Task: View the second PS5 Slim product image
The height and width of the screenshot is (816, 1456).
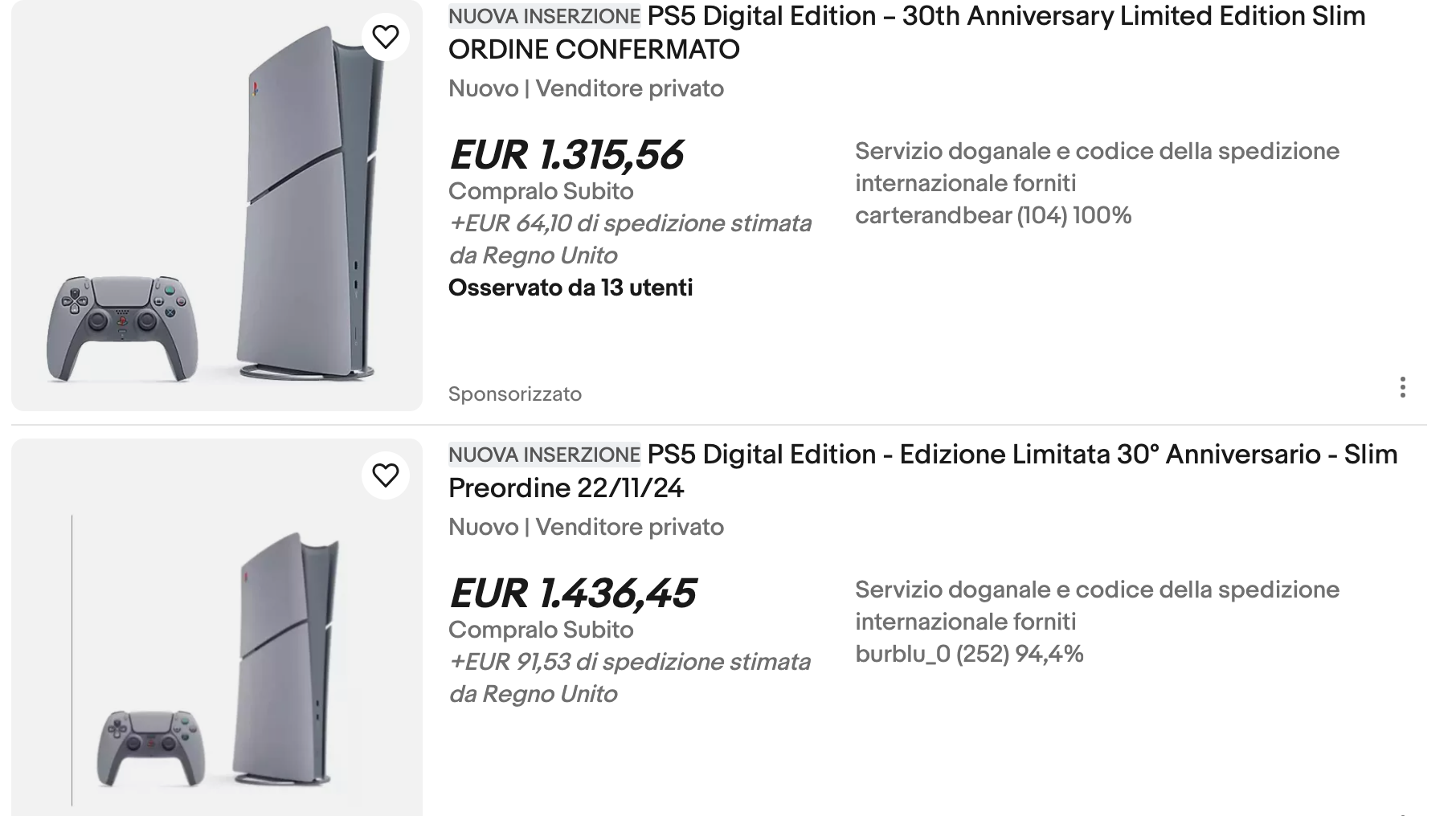Action: click(217, 643)
